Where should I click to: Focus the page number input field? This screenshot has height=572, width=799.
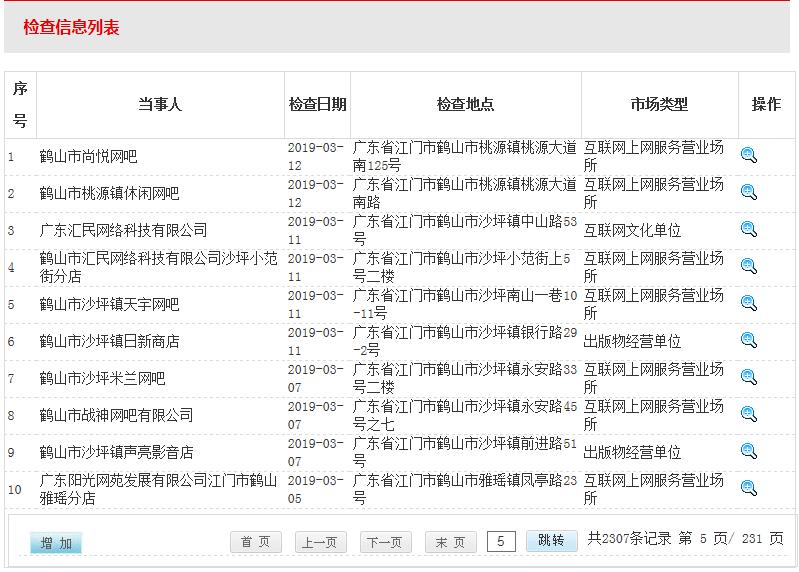tap(501, 541)
